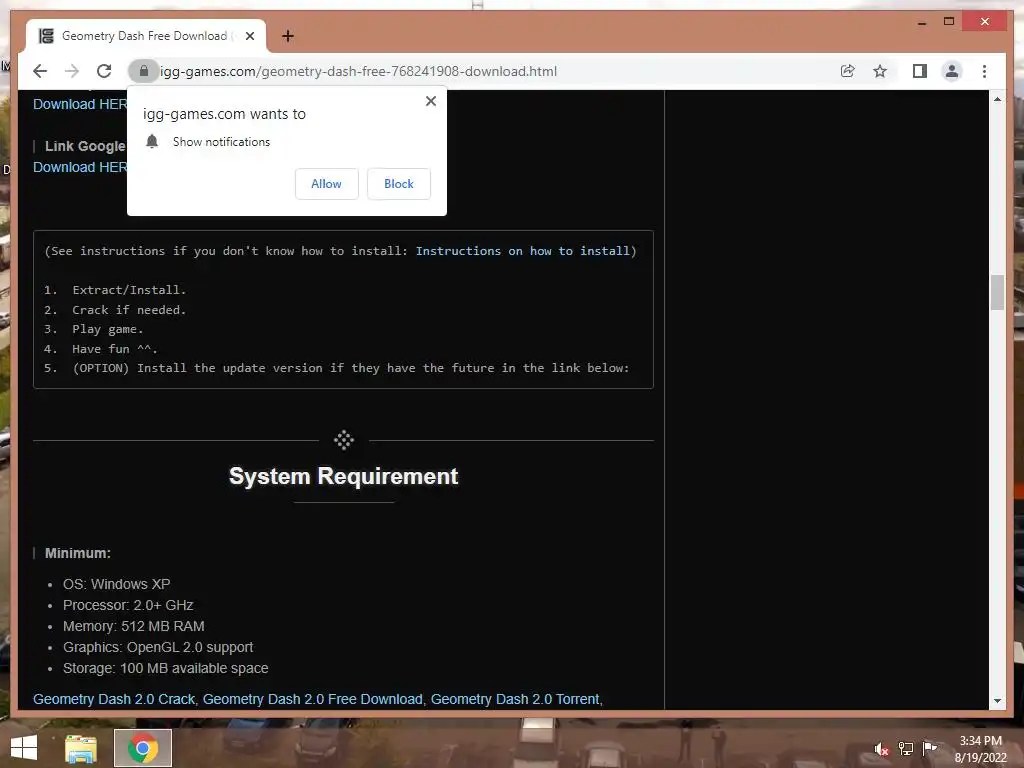This screenshot has width=1024, height=768.
Task: Click OS: Windows XP text
Action: 116,584
